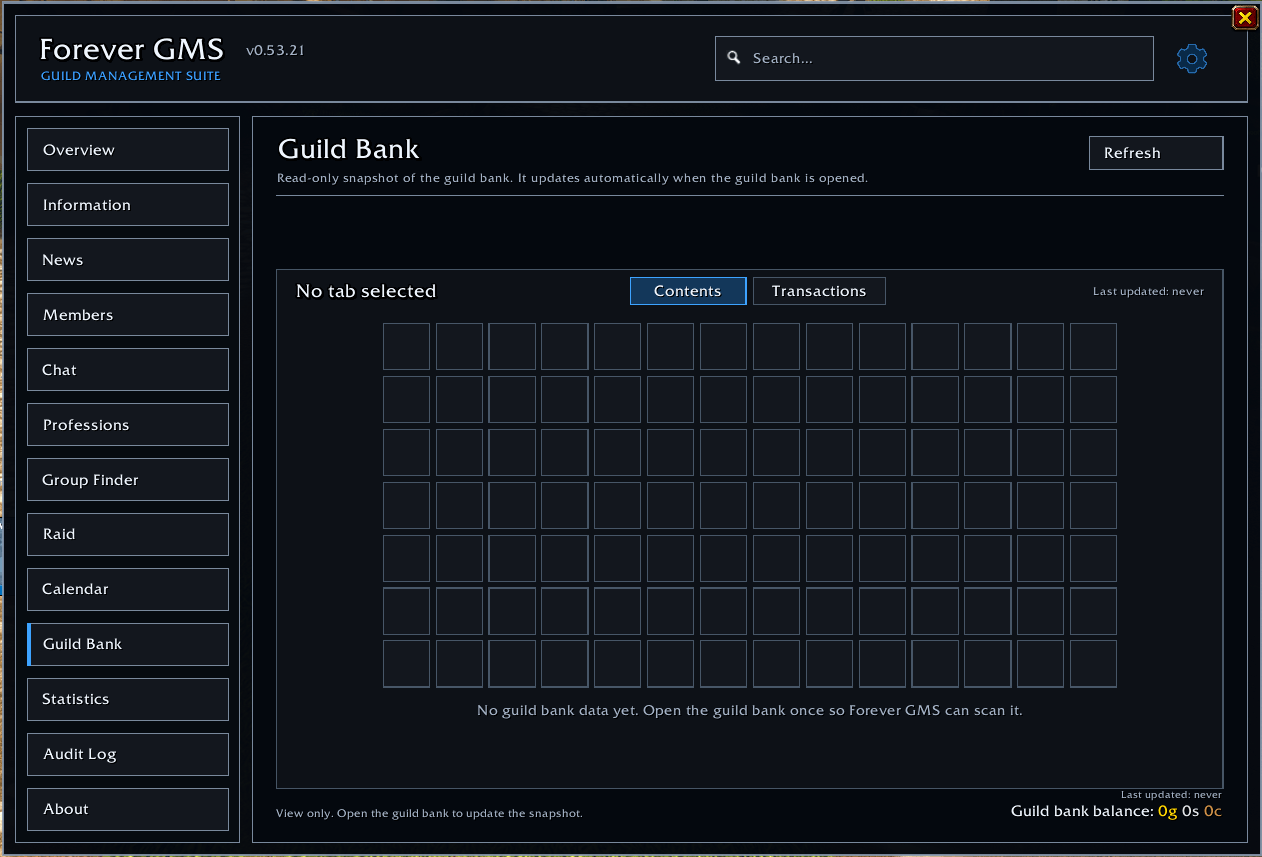Screen dimensions: 1262x857
Task: Go to the Information page
Action: [128, 205]
